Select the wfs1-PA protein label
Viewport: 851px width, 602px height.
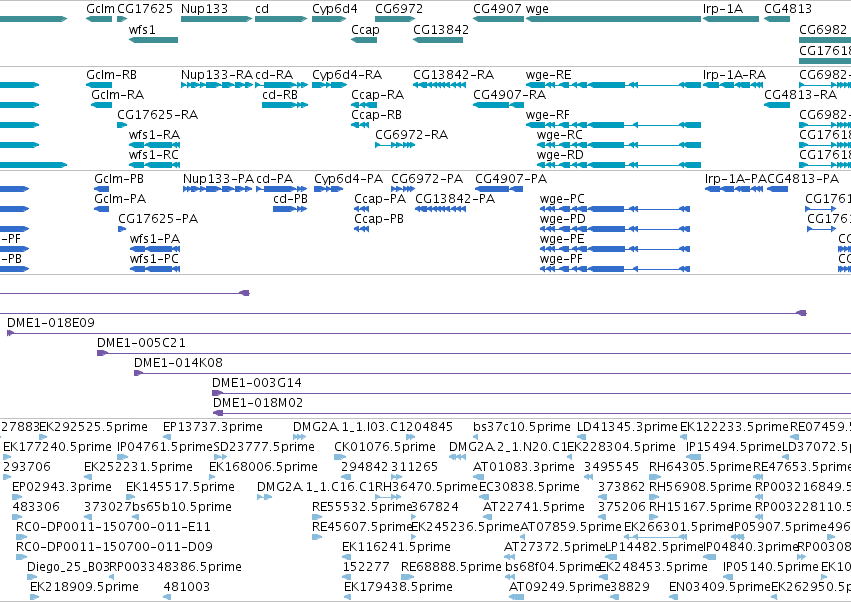(x=154, y=238)
